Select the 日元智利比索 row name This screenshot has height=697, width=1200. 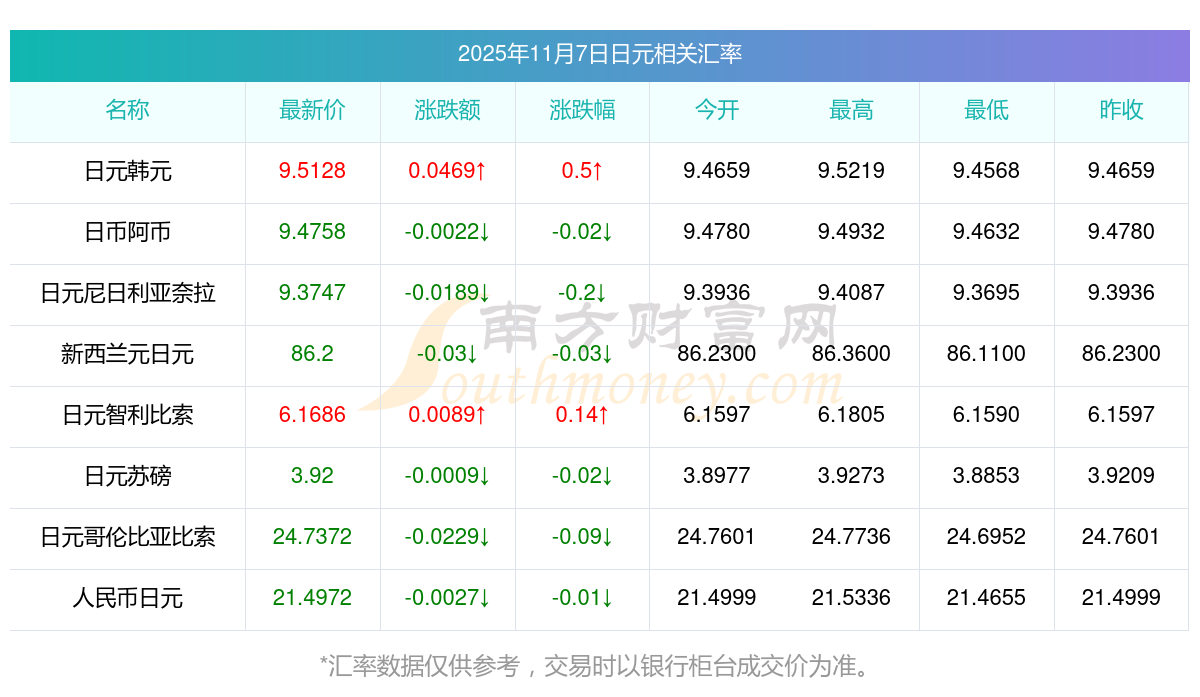[127, 415]
